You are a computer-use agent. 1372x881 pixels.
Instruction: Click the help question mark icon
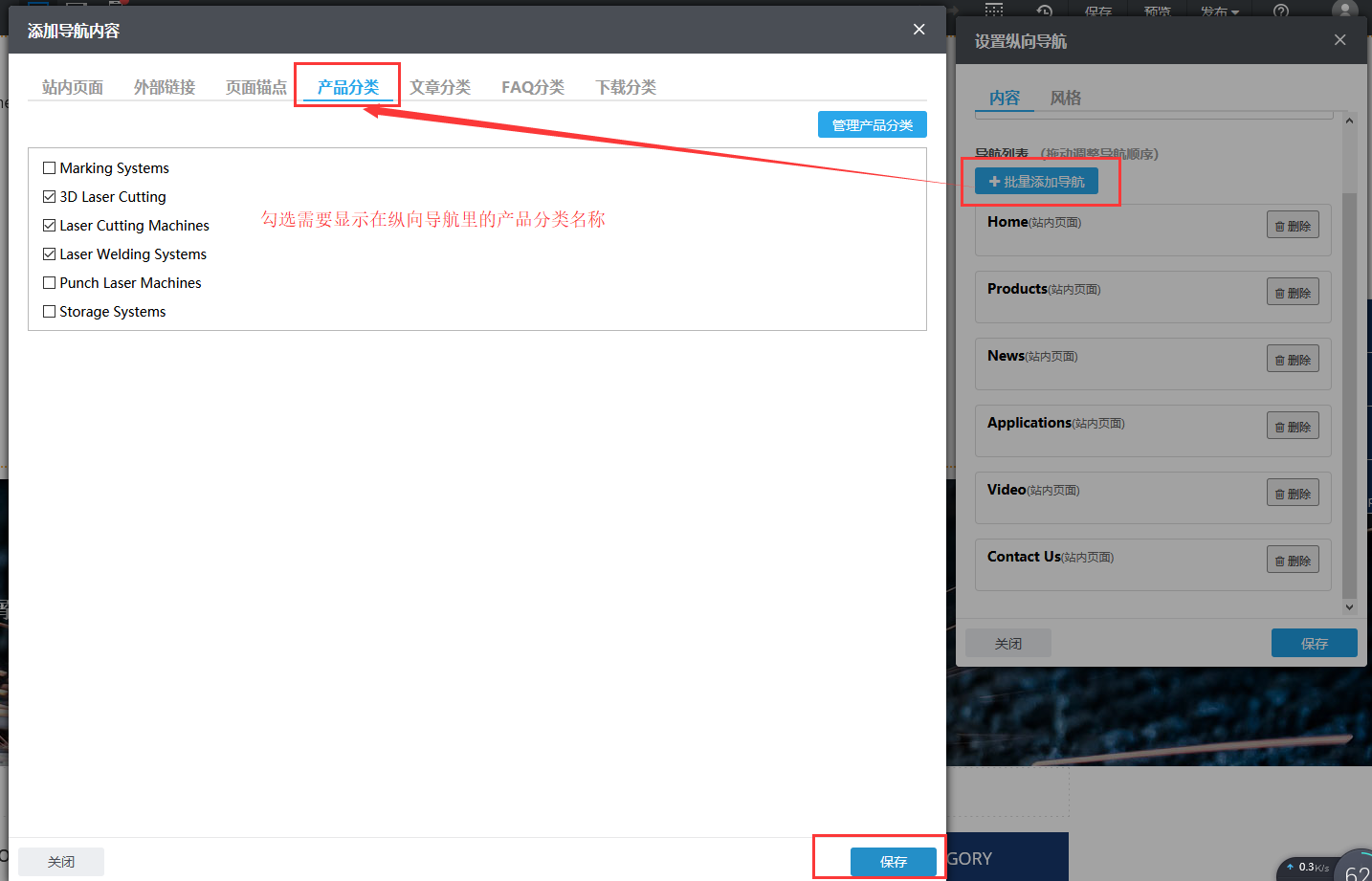click(1281, 11)
